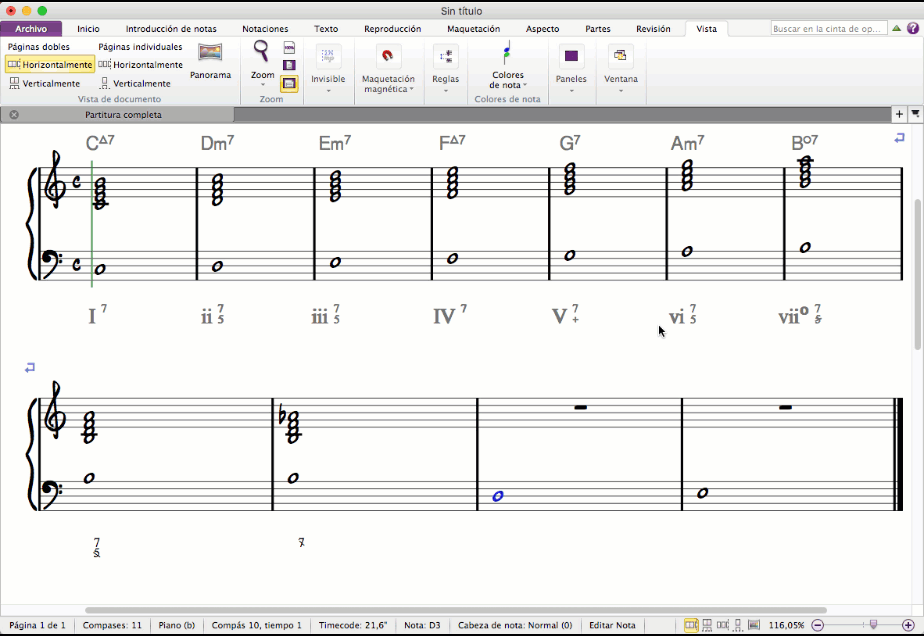Open tab list dropdown at right
924x636 pixels.
point(915,114)
